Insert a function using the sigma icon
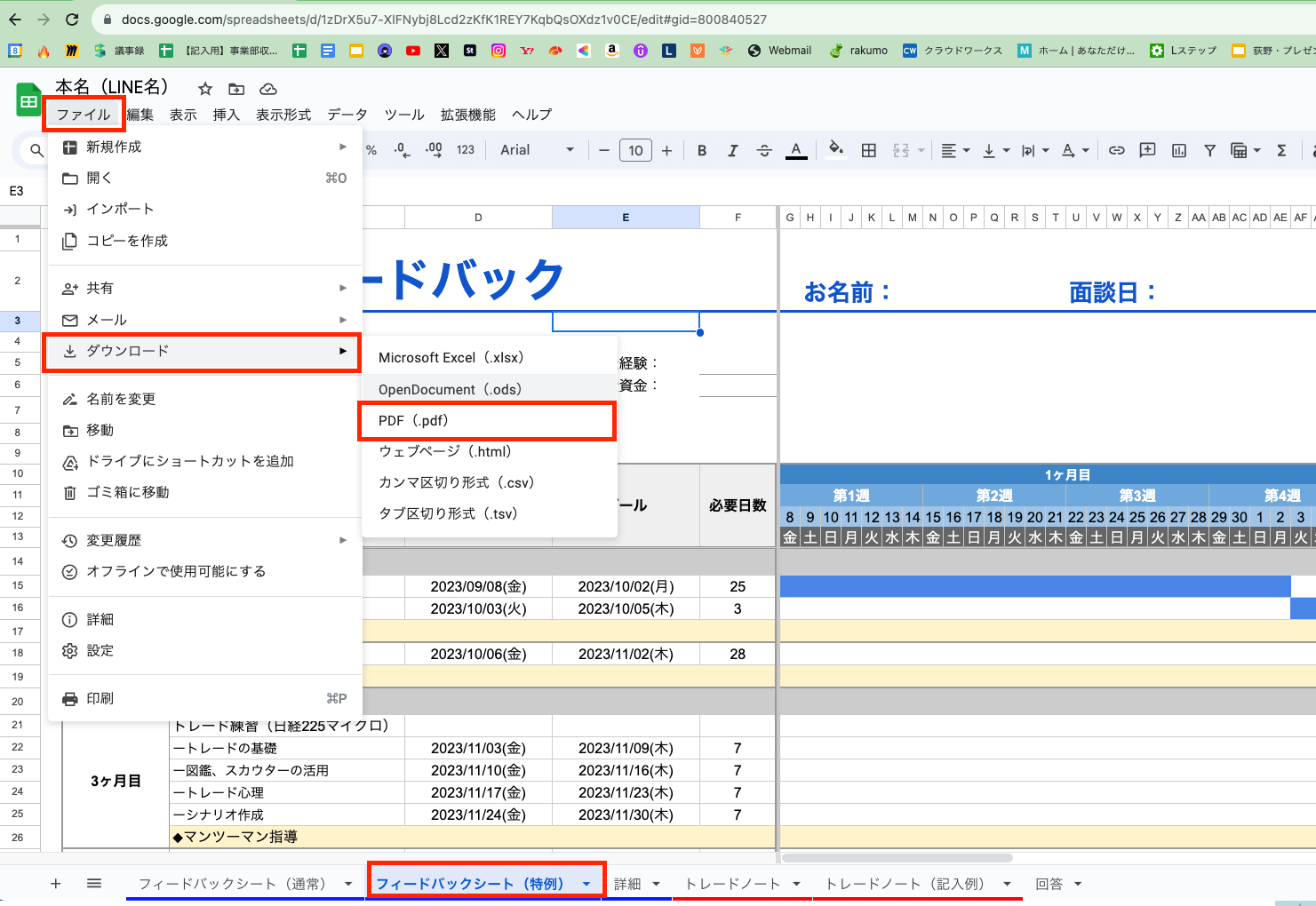1316x906 pixels. (1280, 150)
